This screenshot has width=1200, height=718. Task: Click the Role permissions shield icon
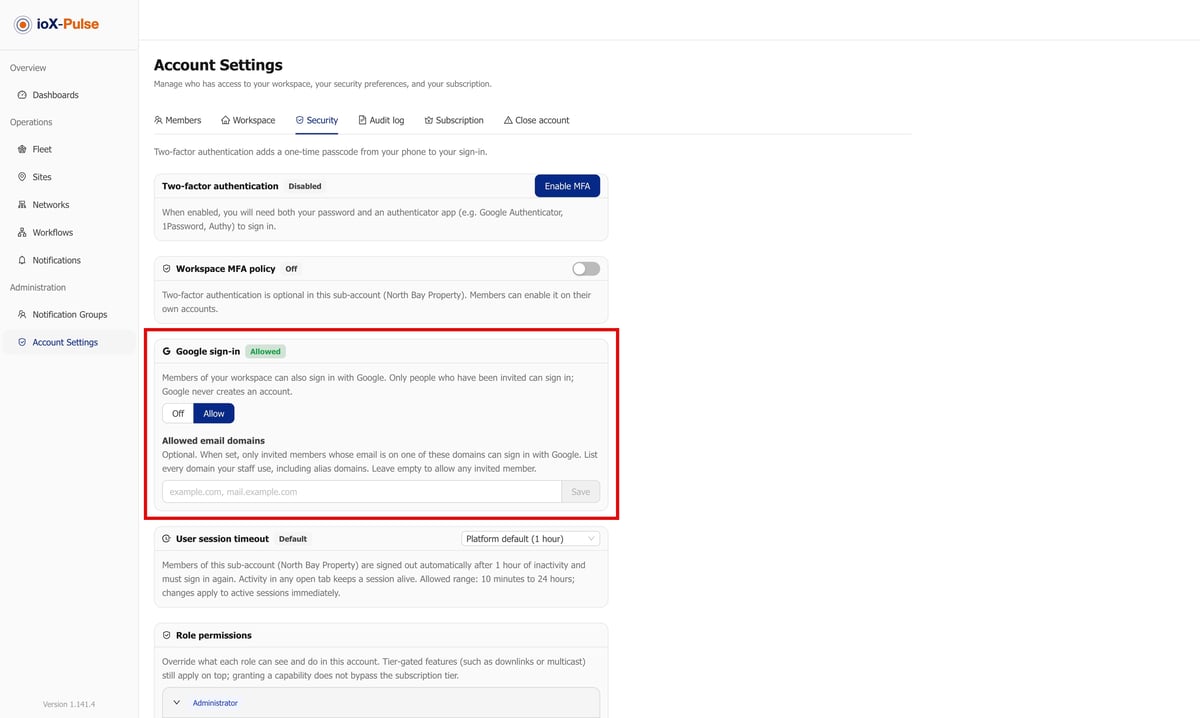pos(166,635)
